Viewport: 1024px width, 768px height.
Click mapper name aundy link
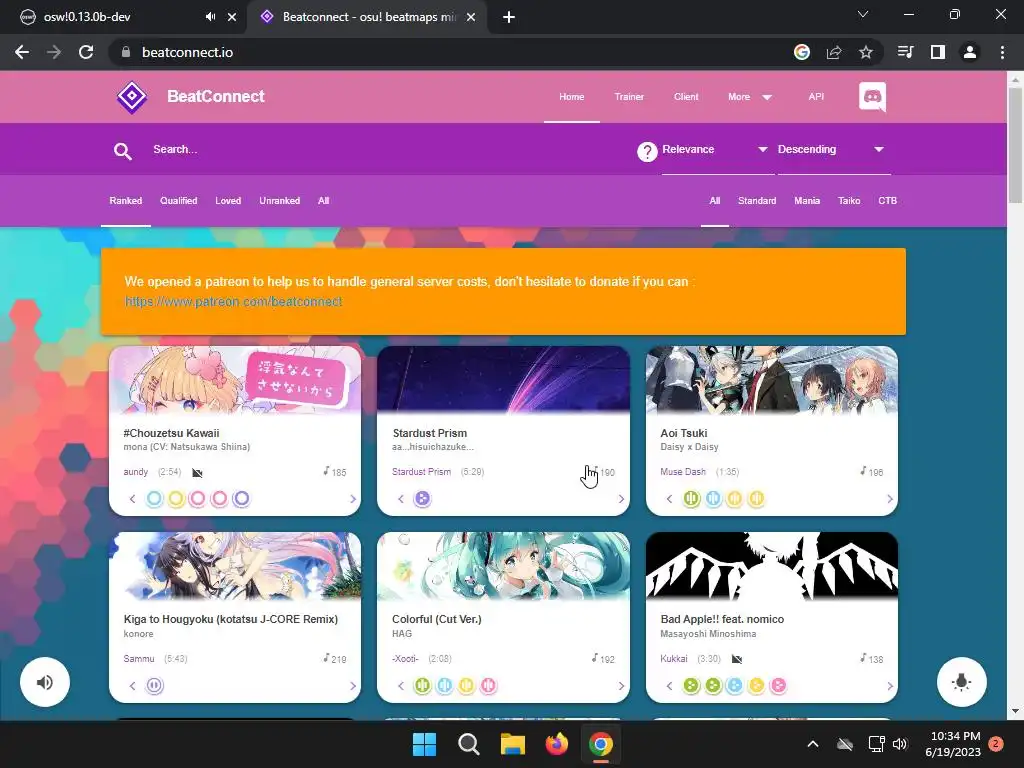pyautogui.click(x=136, y=472)
